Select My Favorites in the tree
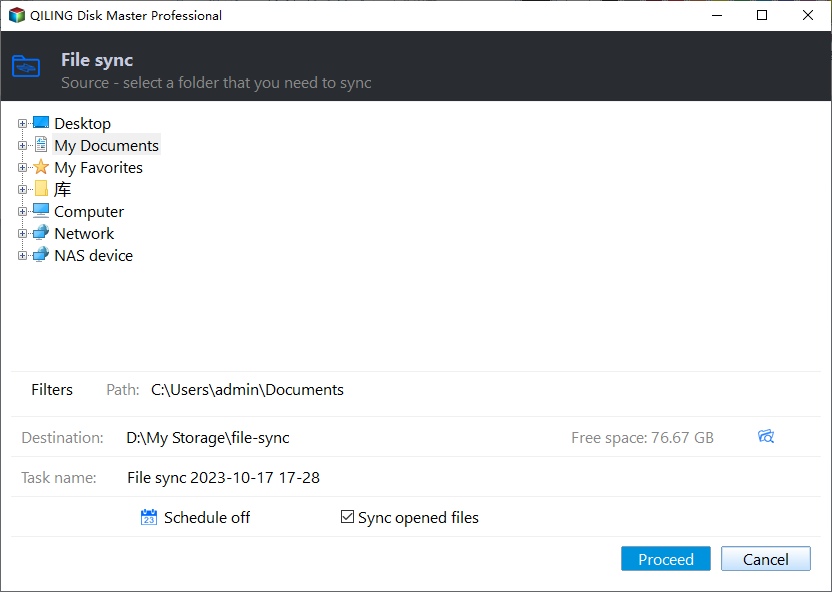This screenshot has width=832, height=592. tap(99, 168)
